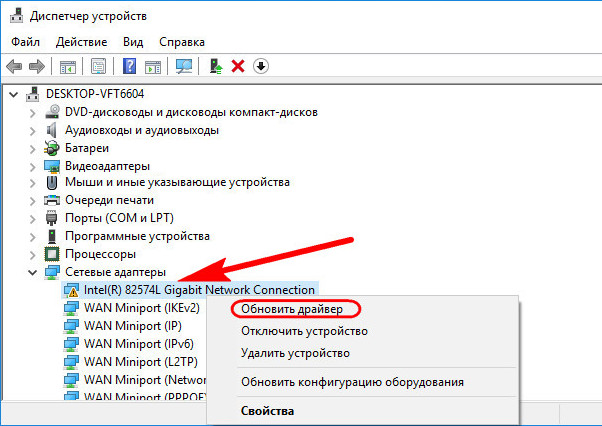
Task: Click the red X Uninstall device icon
Action: [x=238, y=66]
